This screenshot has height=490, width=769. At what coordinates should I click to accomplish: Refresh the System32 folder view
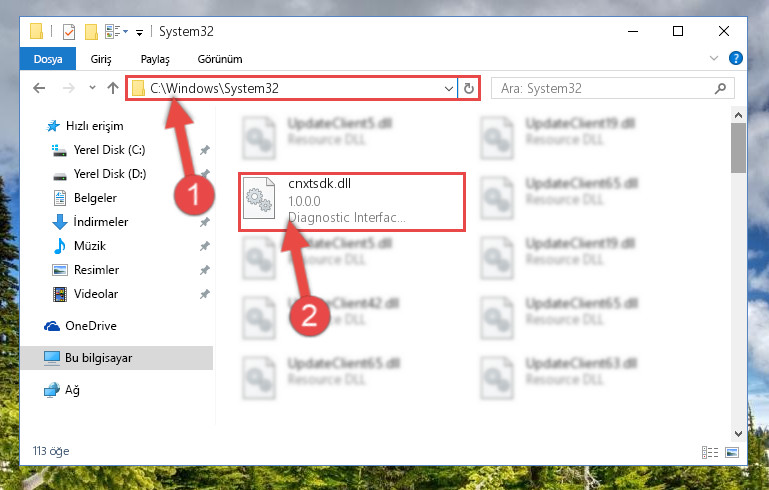468,88
